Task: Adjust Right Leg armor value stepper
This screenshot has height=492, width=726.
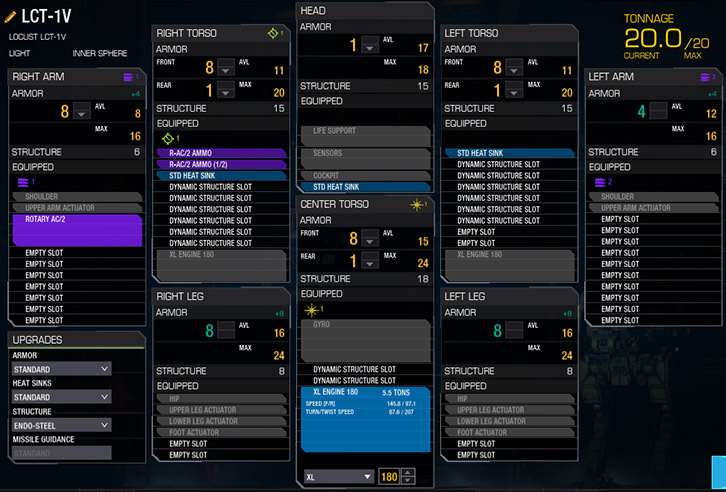Action: point(225,330)
